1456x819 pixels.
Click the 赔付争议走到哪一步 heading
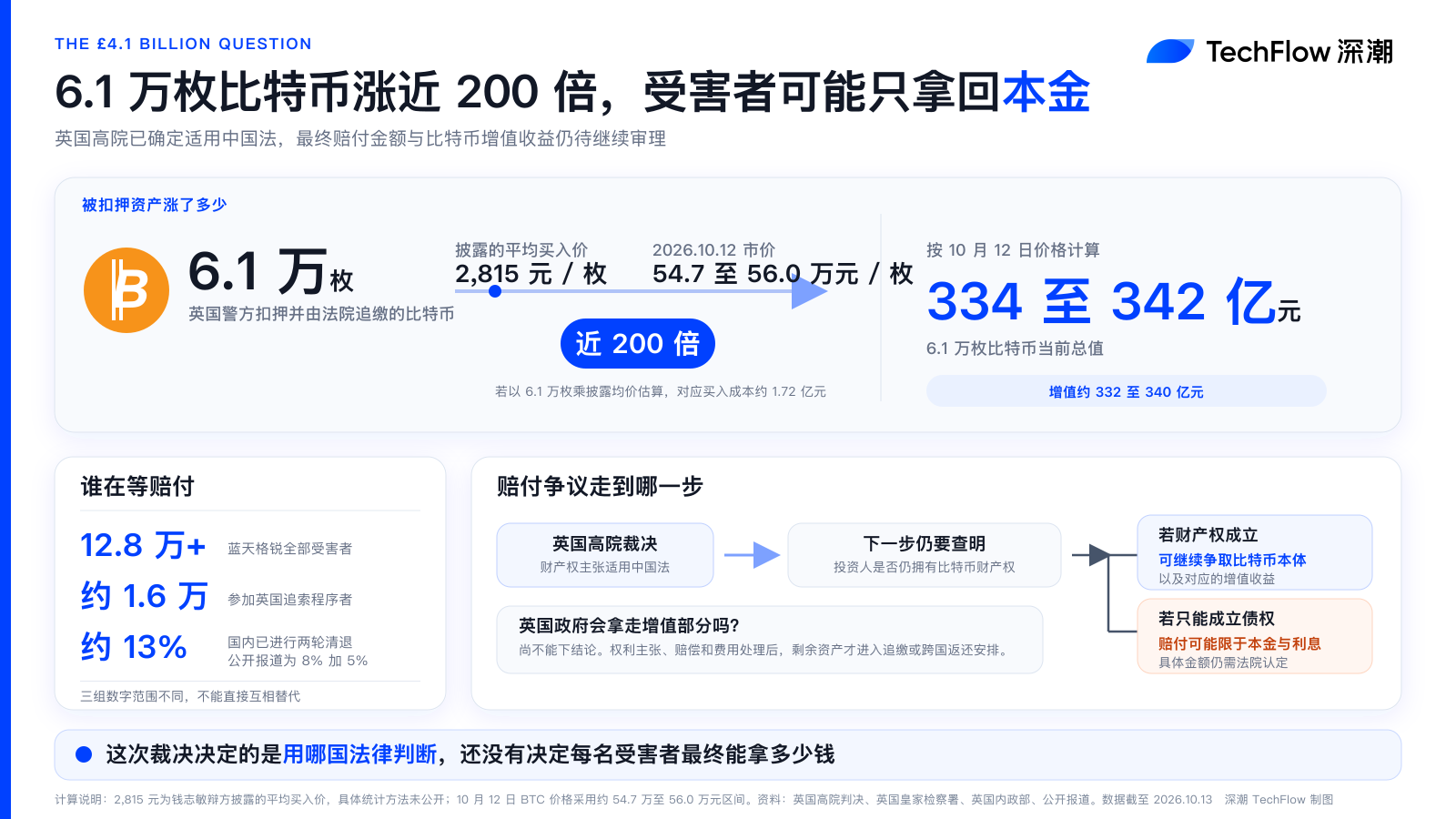click(x=600, y=487)
